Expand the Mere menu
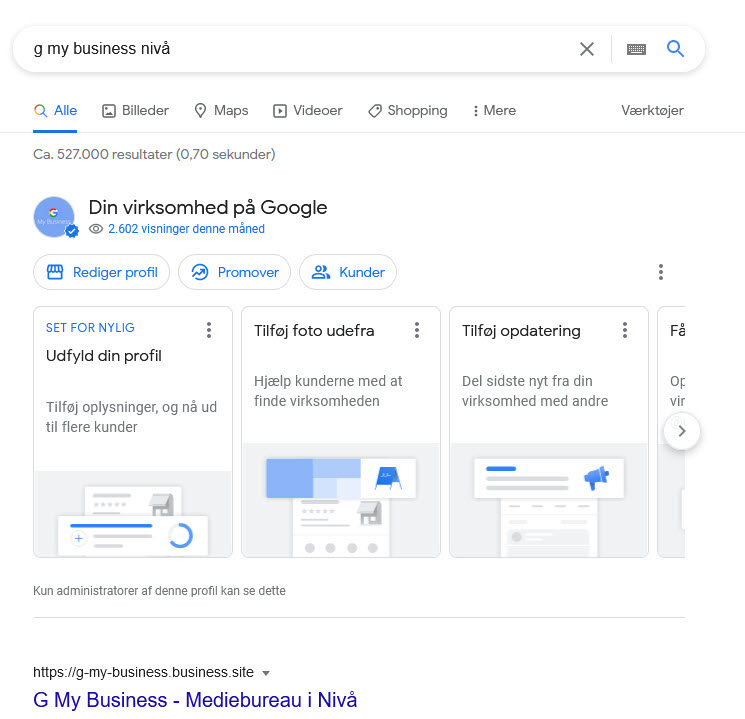 click(494, 111)
